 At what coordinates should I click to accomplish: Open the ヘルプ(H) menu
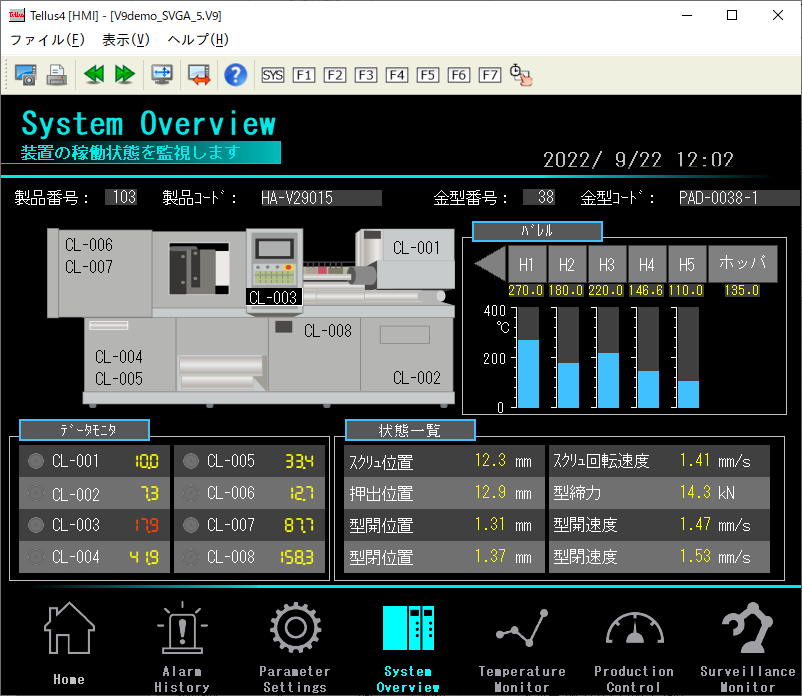[x=198, y=40]
